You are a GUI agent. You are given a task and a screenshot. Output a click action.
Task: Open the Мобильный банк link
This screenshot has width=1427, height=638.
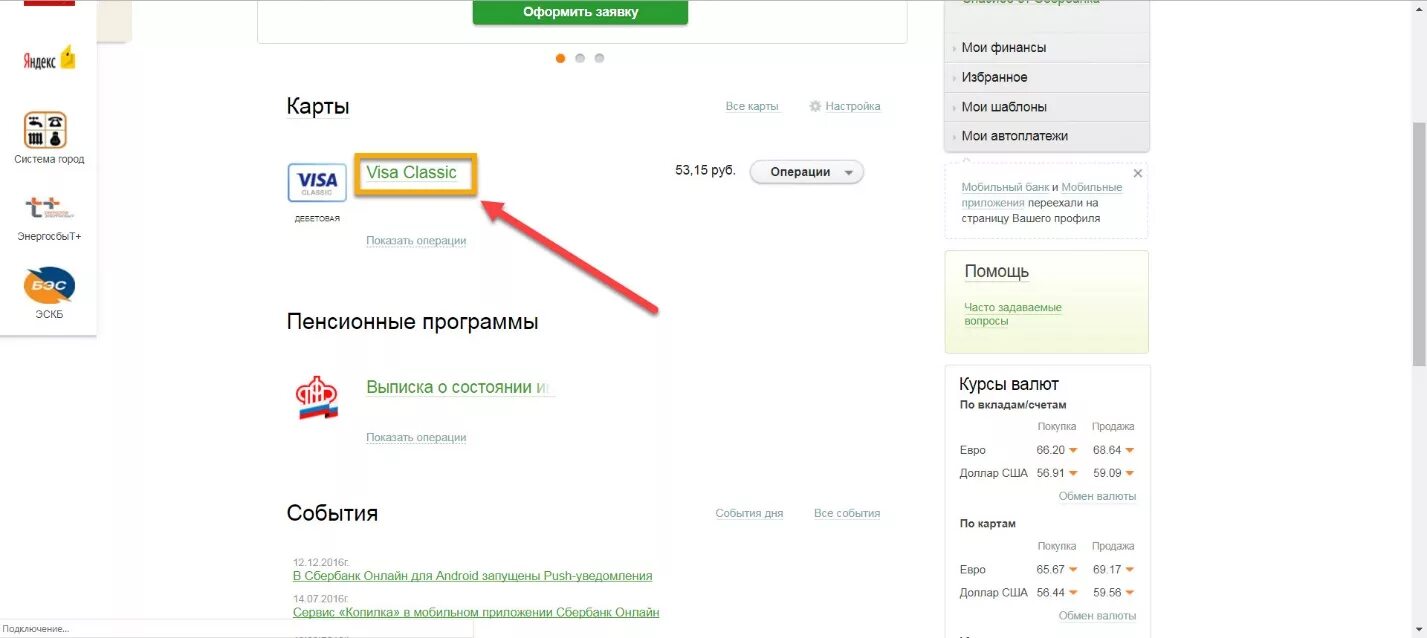click(1005, 187)
